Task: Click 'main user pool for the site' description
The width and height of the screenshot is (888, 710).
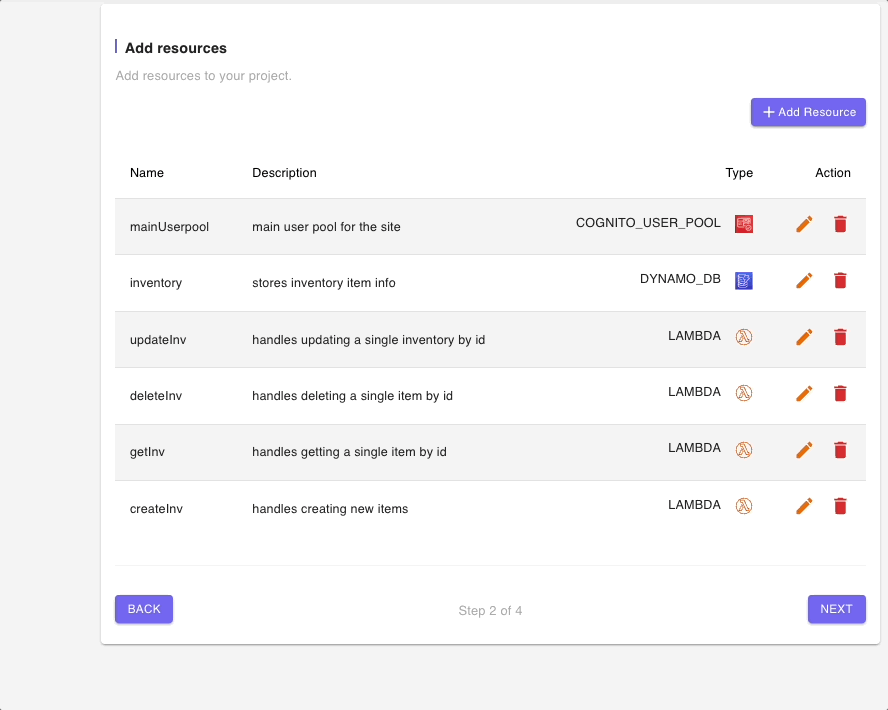Action: click(x=326, y=226)
